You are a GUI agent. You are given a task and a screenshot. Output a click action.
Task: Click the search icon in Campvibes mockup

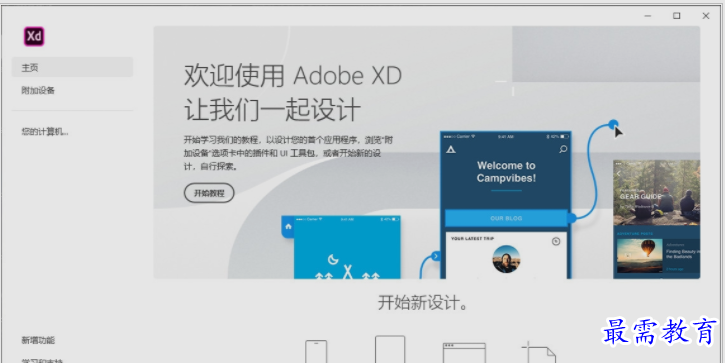tap(563, 149)
